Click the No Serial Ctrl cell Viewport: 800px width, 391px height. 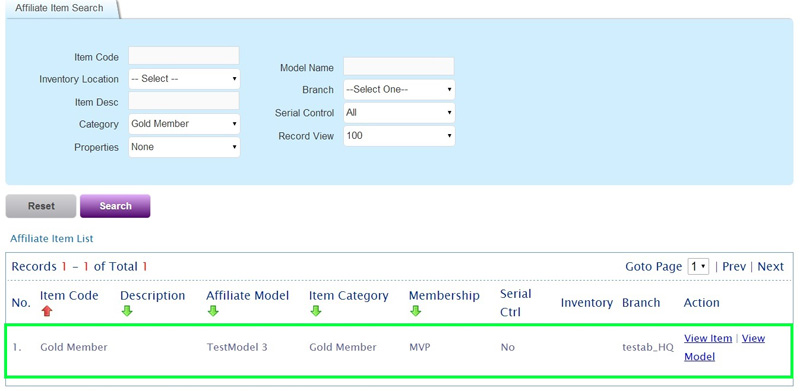click(x=508, y=347)
